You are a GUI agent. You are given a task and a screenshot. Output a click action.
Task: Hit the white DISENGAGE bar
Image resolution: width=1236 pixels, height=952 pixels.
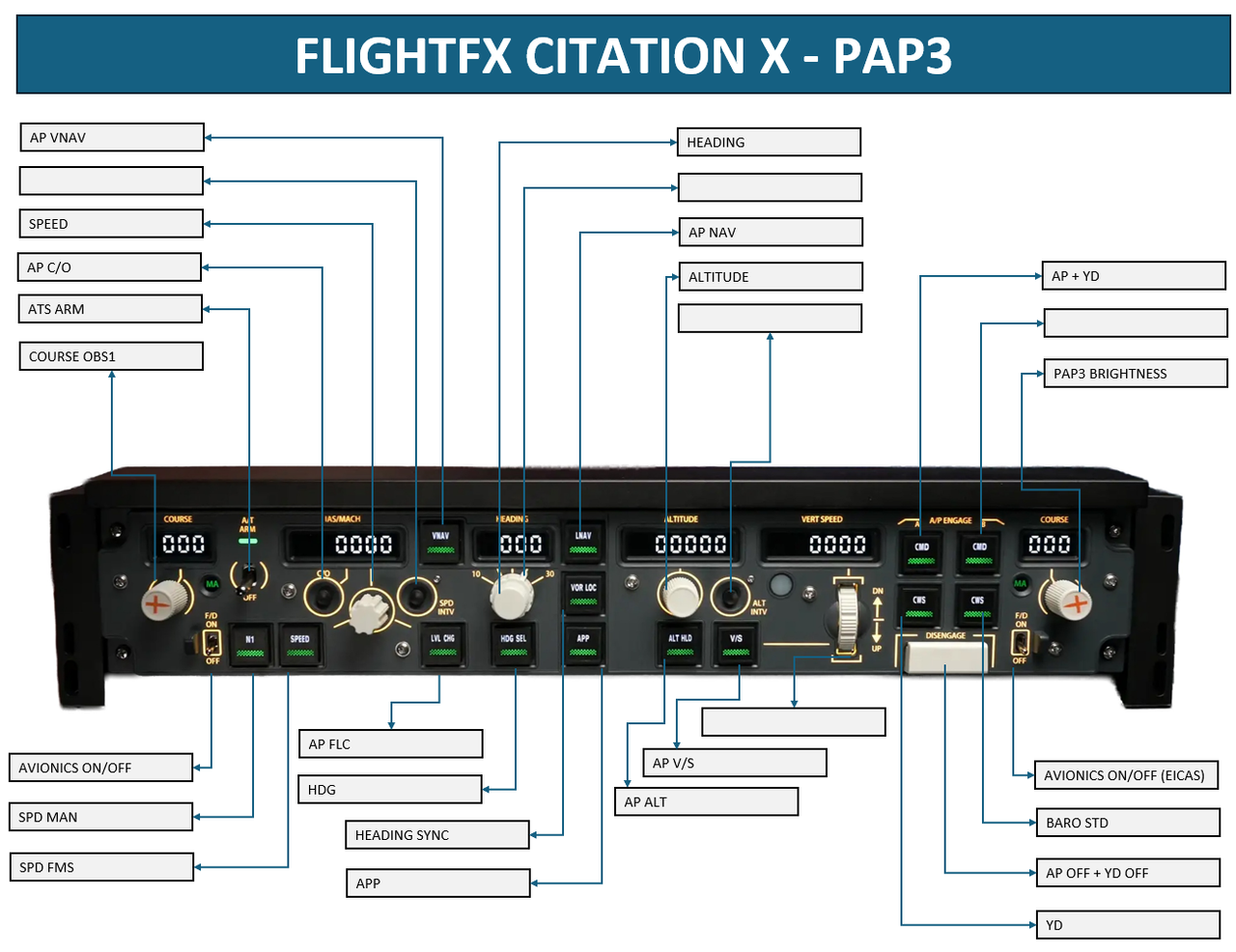click(946, 657)
